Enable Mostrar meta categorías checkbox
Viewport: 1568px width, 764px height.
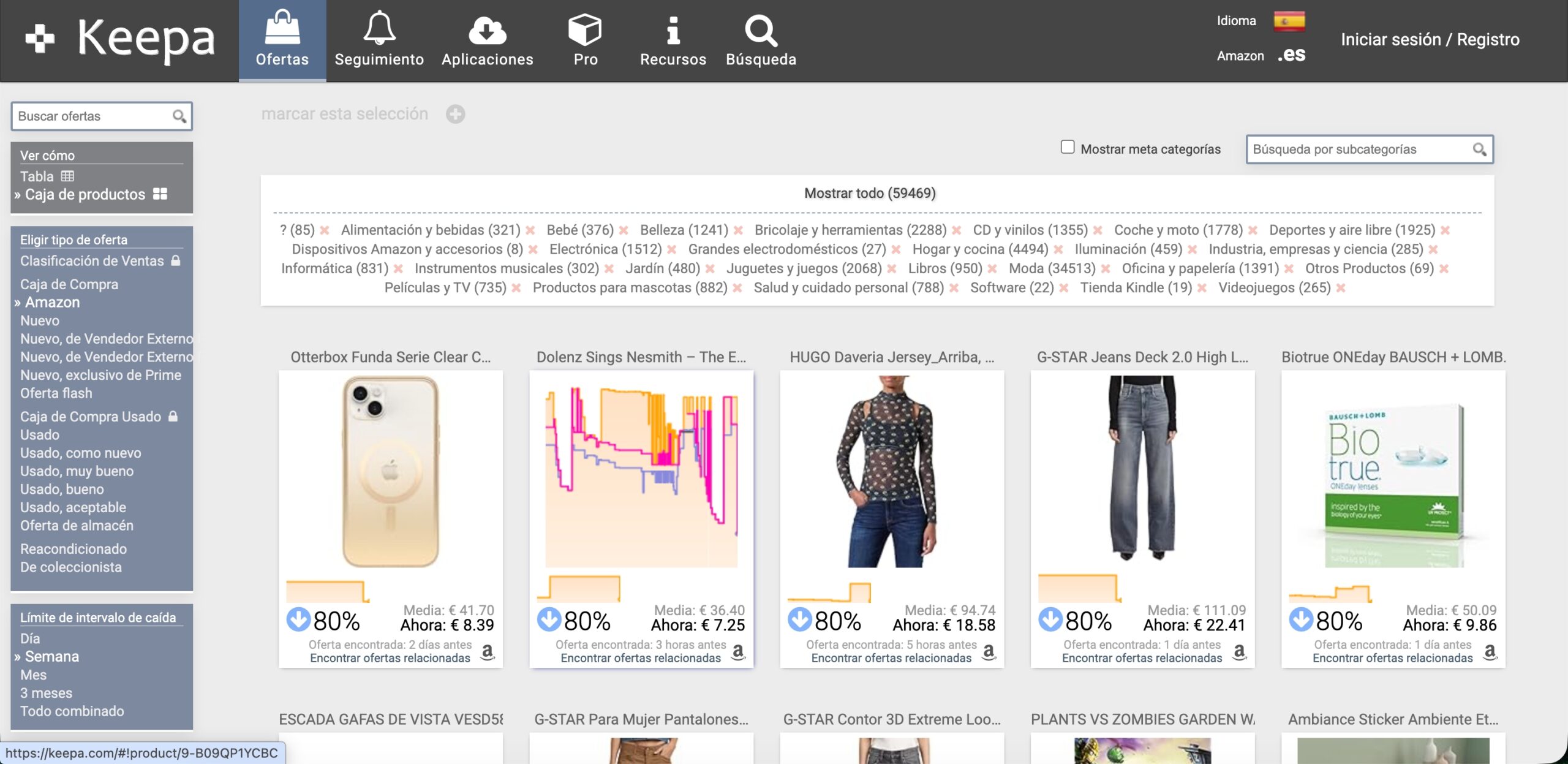pos(1068,147)
